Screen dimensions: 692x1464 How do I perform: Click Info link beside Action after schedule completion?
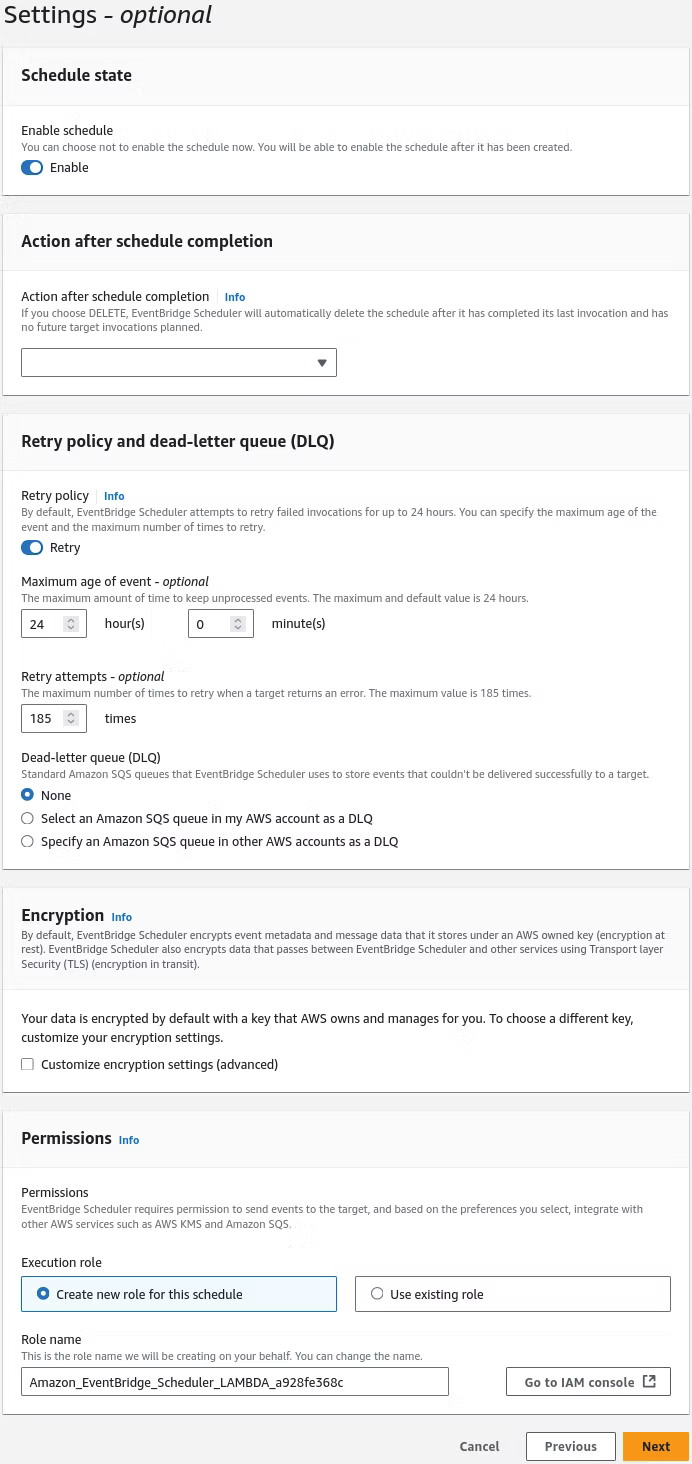[235, 297]
